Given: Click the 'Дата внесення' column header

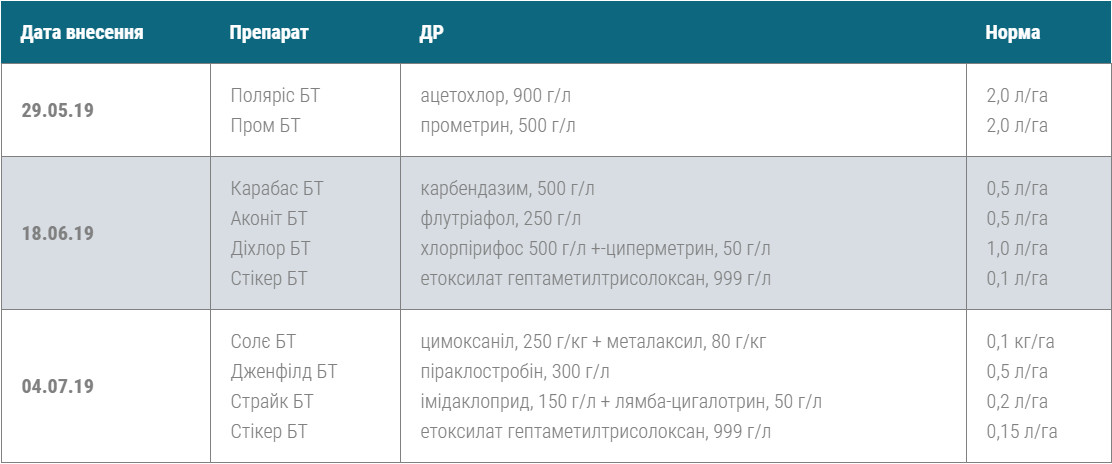Looking at the screenshot, I should [82, 32].
